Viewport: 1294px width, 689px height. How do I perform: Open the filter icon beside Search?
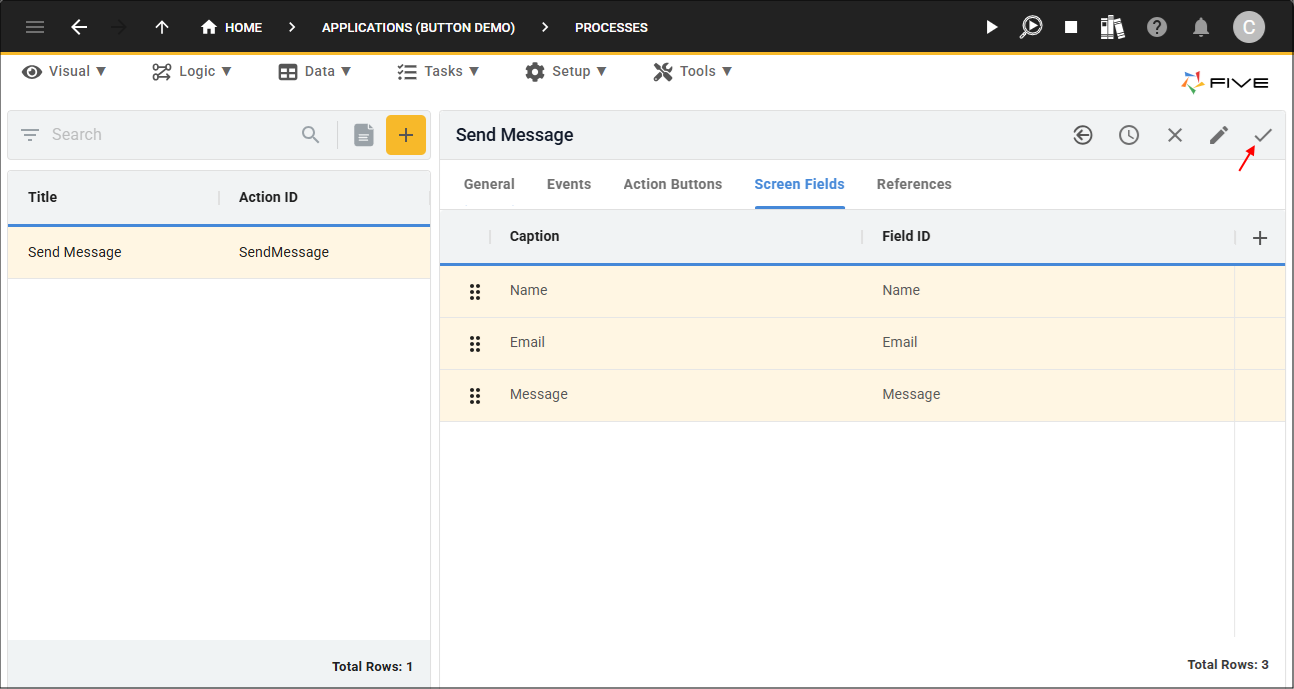coord(30,134)
